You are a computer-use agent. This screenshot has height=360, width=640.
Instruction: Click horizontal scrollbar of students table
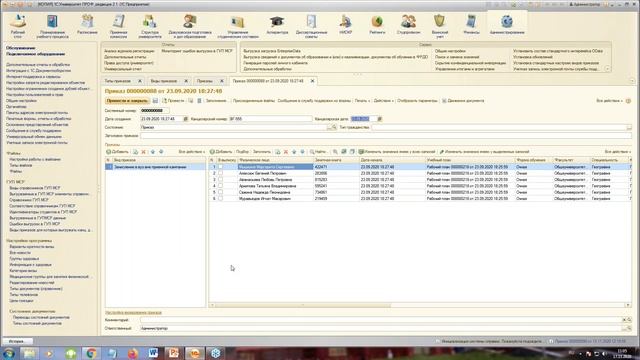point(303,305)
